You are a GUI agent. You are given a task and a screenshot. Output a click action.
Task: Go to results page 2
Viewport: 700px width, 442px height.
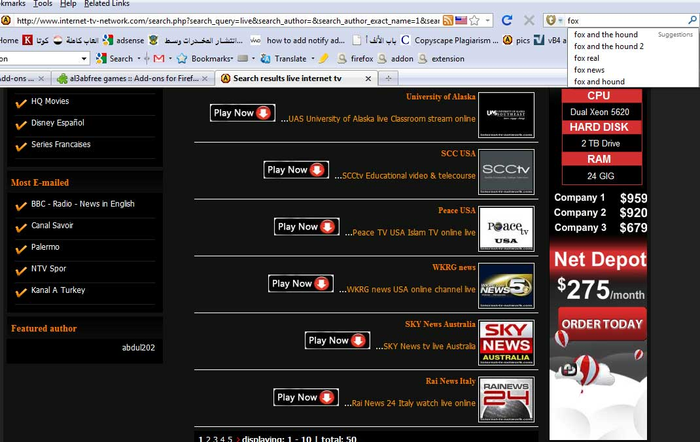tap(208, 438)
